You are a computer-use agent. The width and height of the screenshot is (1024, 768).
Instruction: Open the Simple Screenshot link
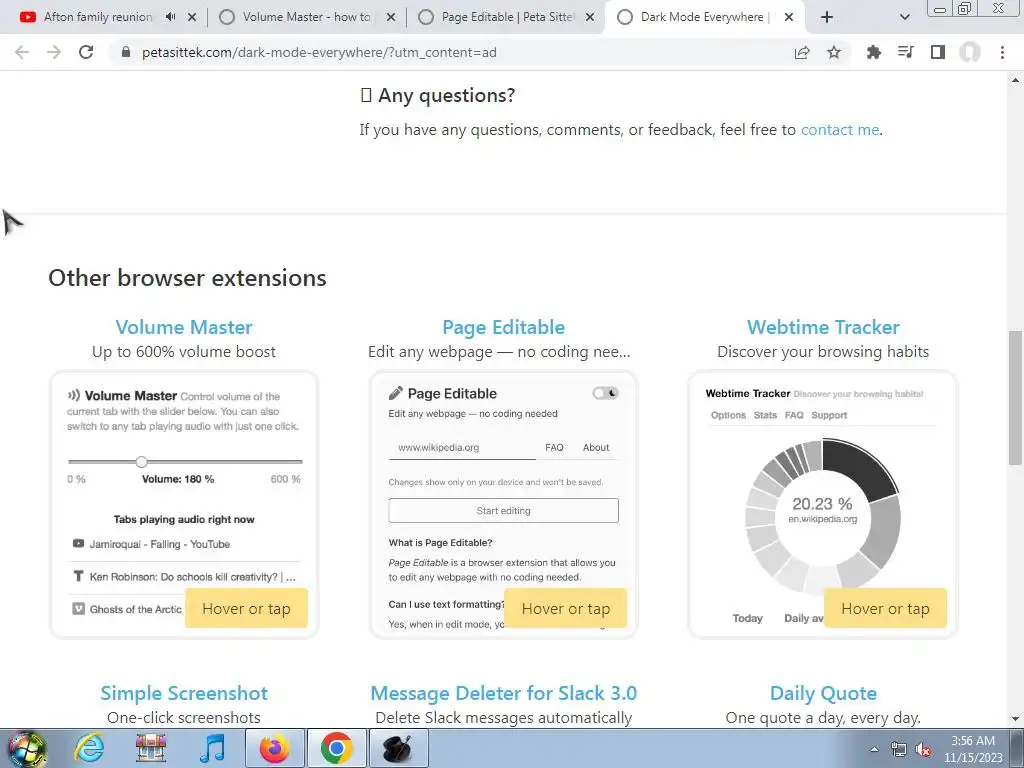pos(184,693)
